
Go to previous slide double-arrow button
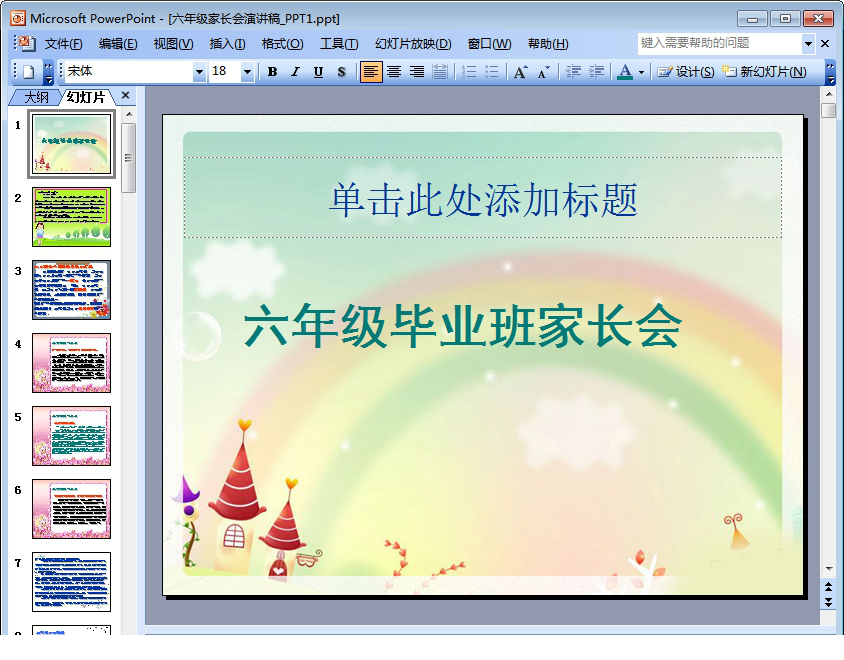click(x=829, y=587)
